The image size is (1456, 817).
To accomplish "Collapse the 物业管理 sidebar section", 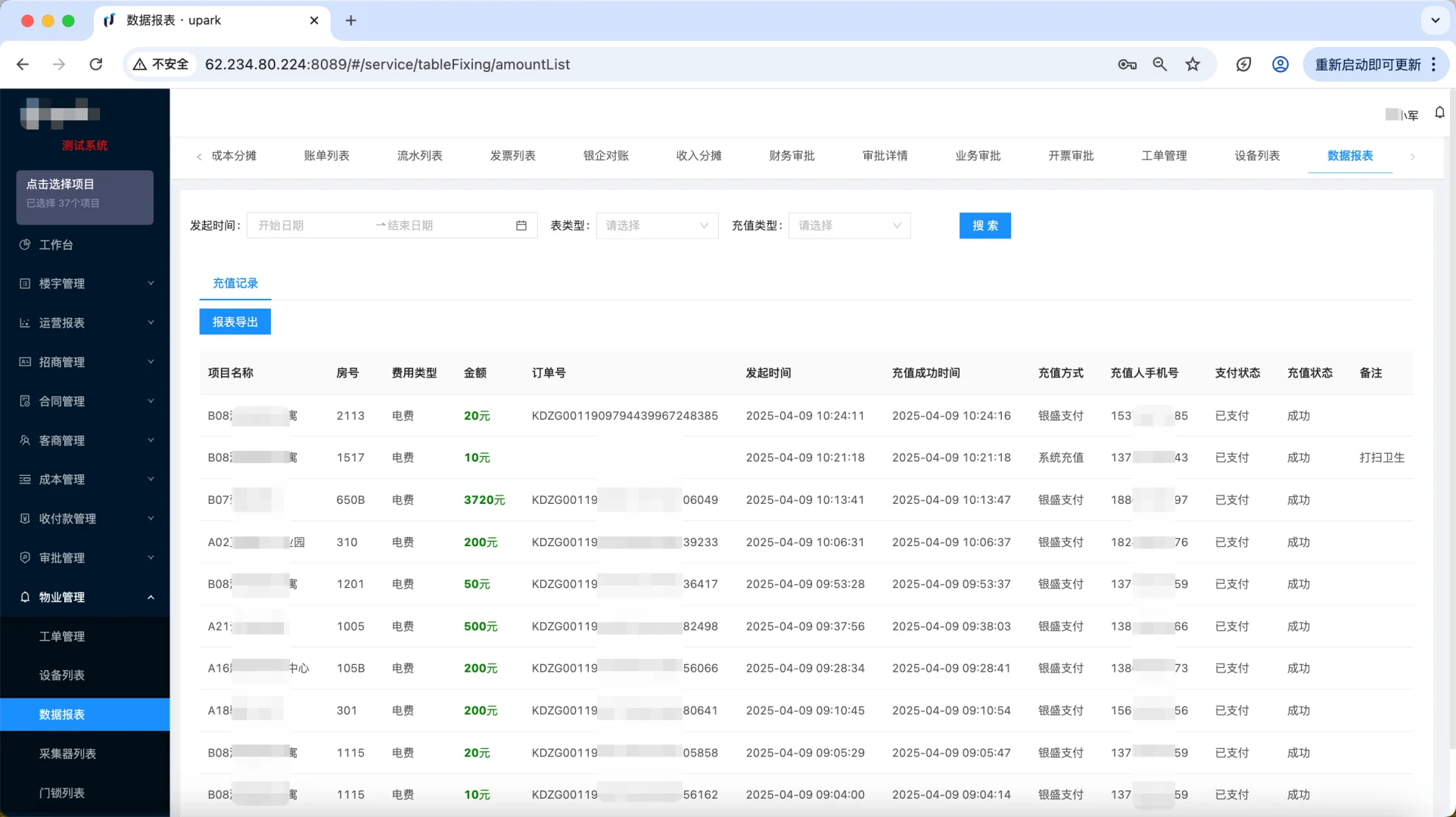I will 150,597.
